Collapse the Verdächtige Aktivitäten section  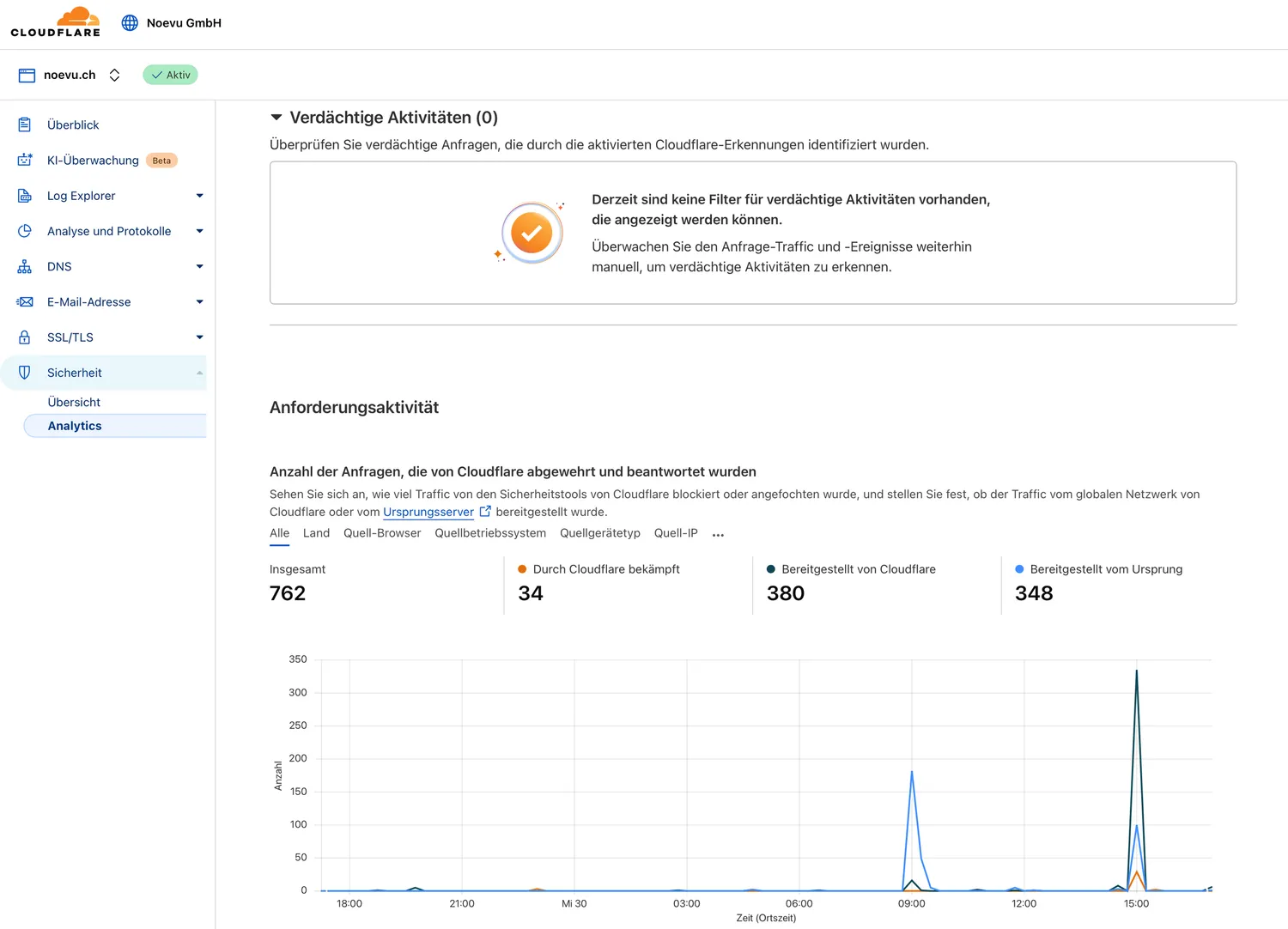pos(276,117)
